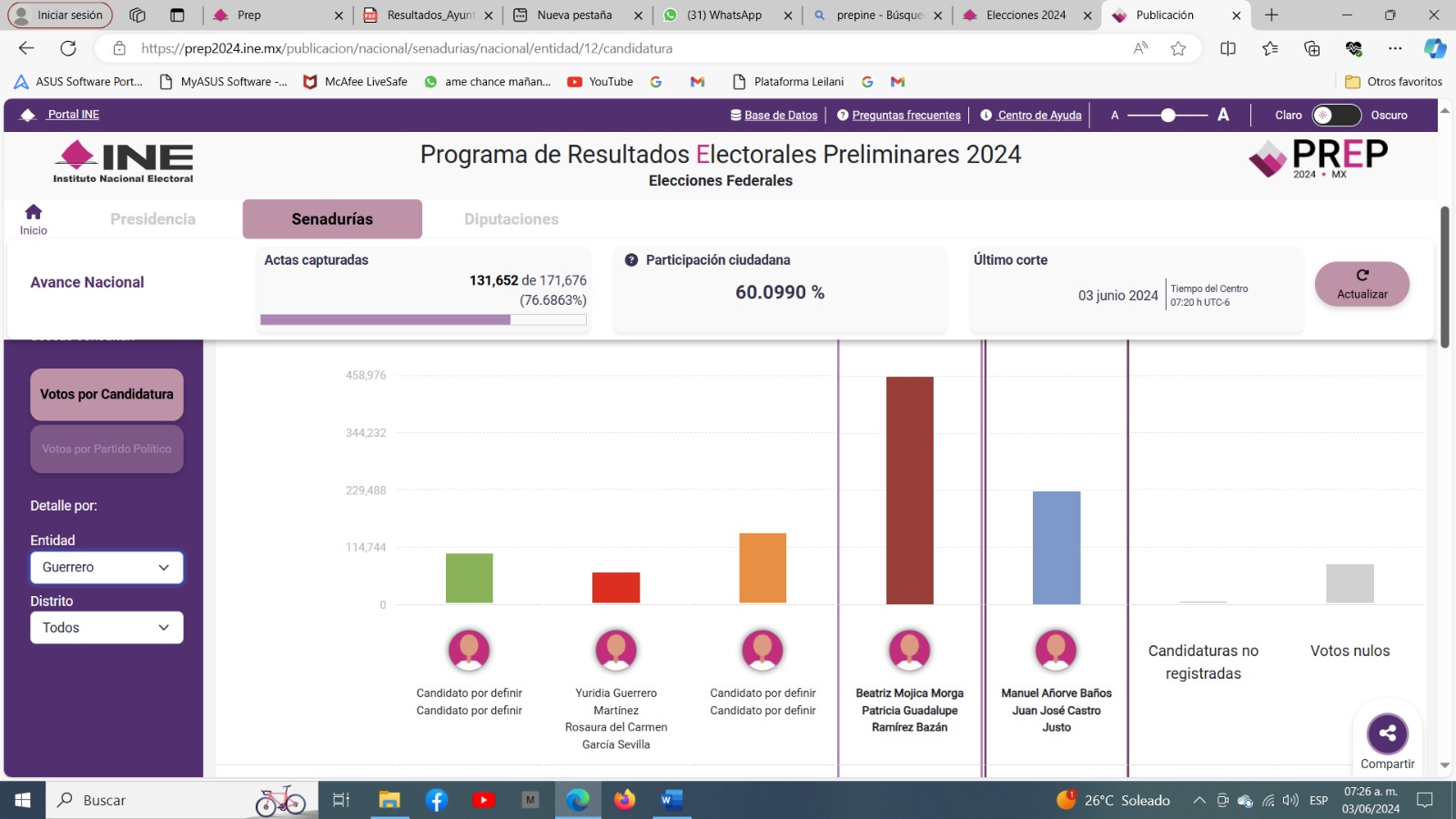Click Manuel Añorve Baños candidate avatar
Viewport: 1456px width, 819px height.
1056,651
